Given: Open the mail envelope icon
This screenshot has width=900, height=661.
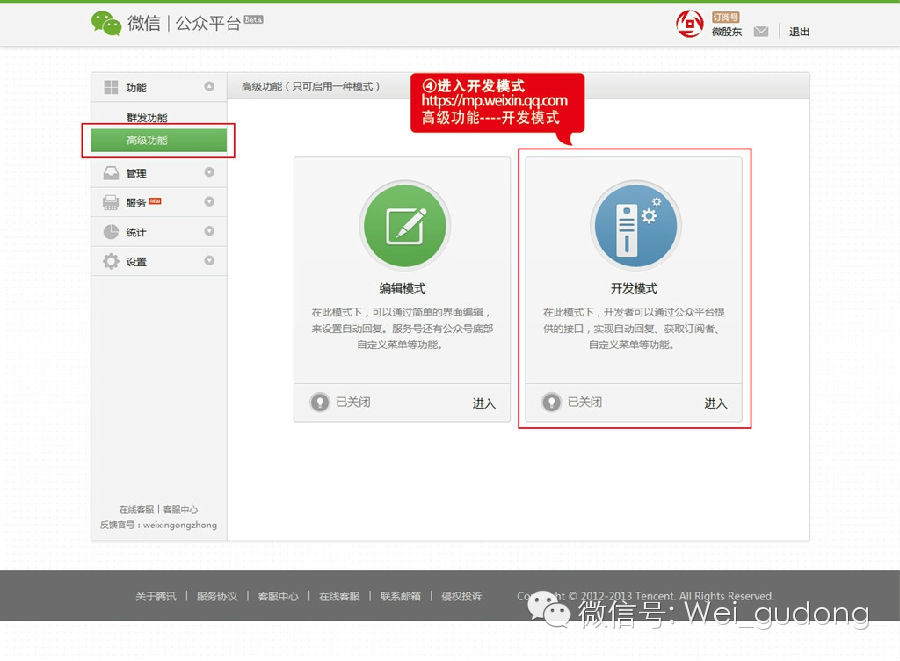Looking at the screenshot, I should pyautogui.click(x=761, y=32).
